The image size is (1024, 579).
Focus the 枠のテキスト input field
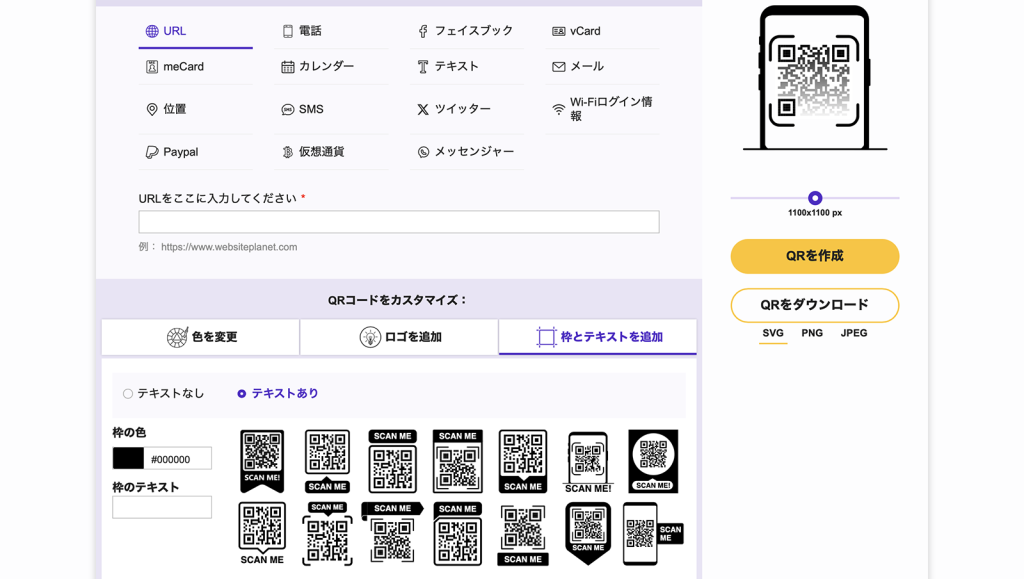pyautogui.click(x=162, y=507)
